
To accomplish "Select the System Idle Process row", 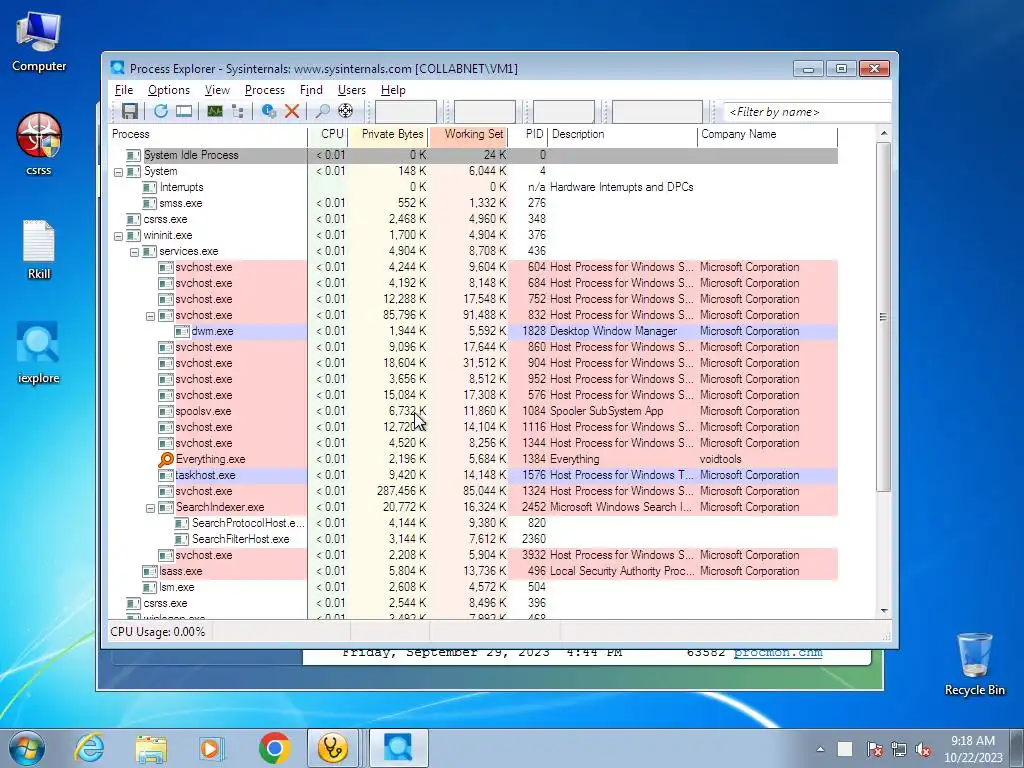I will [473, 155].
